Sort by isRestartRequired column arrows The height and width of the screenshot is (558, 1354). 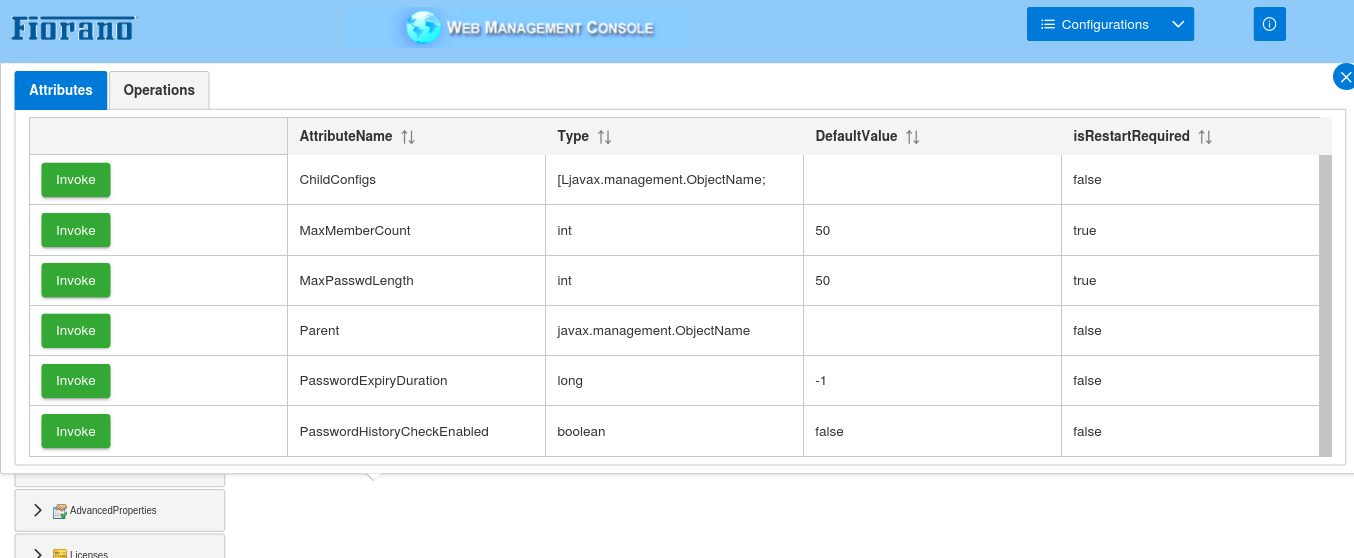(x=1205, y=137)
